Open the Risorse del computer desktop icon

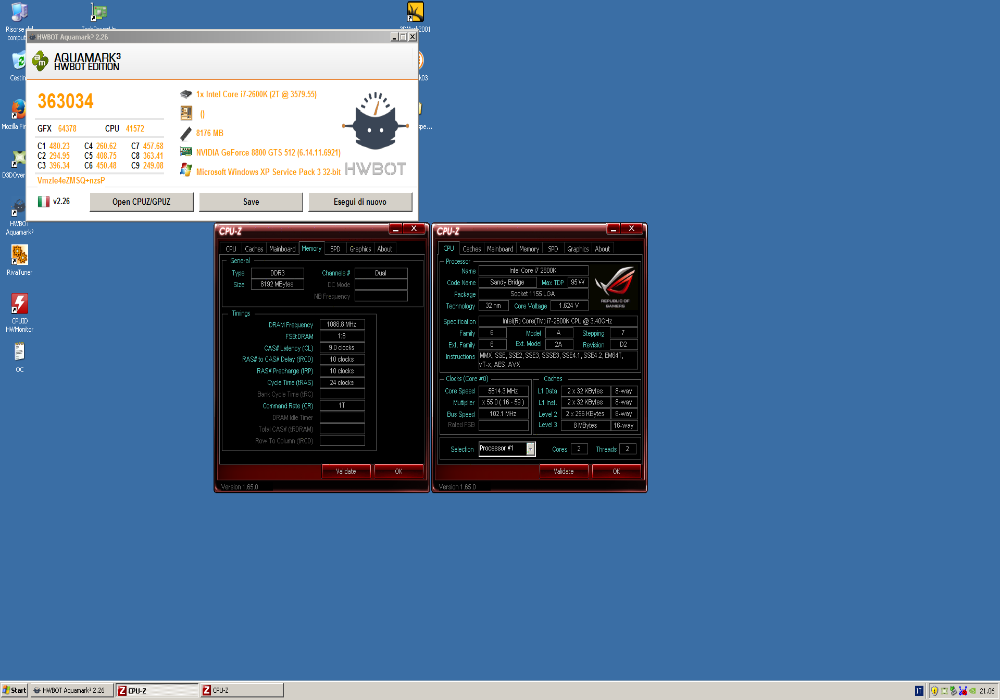[x=20, y=11]
